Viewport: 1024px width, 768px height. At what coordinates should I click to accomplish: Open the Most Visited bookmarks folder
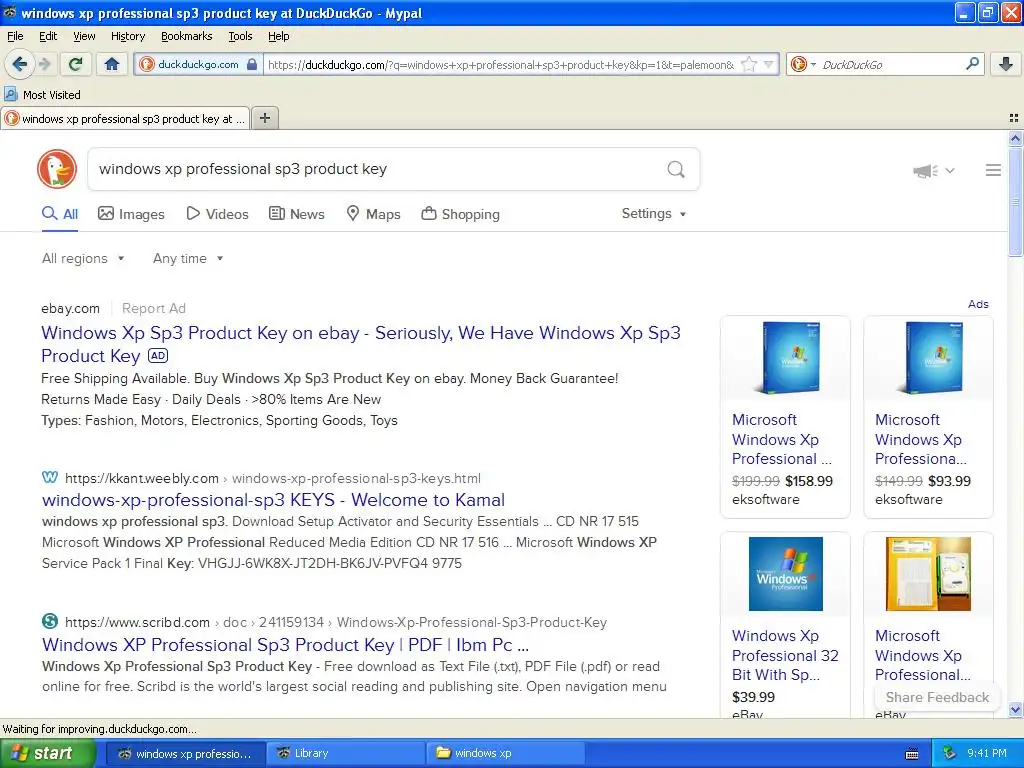tap(42, 95)
